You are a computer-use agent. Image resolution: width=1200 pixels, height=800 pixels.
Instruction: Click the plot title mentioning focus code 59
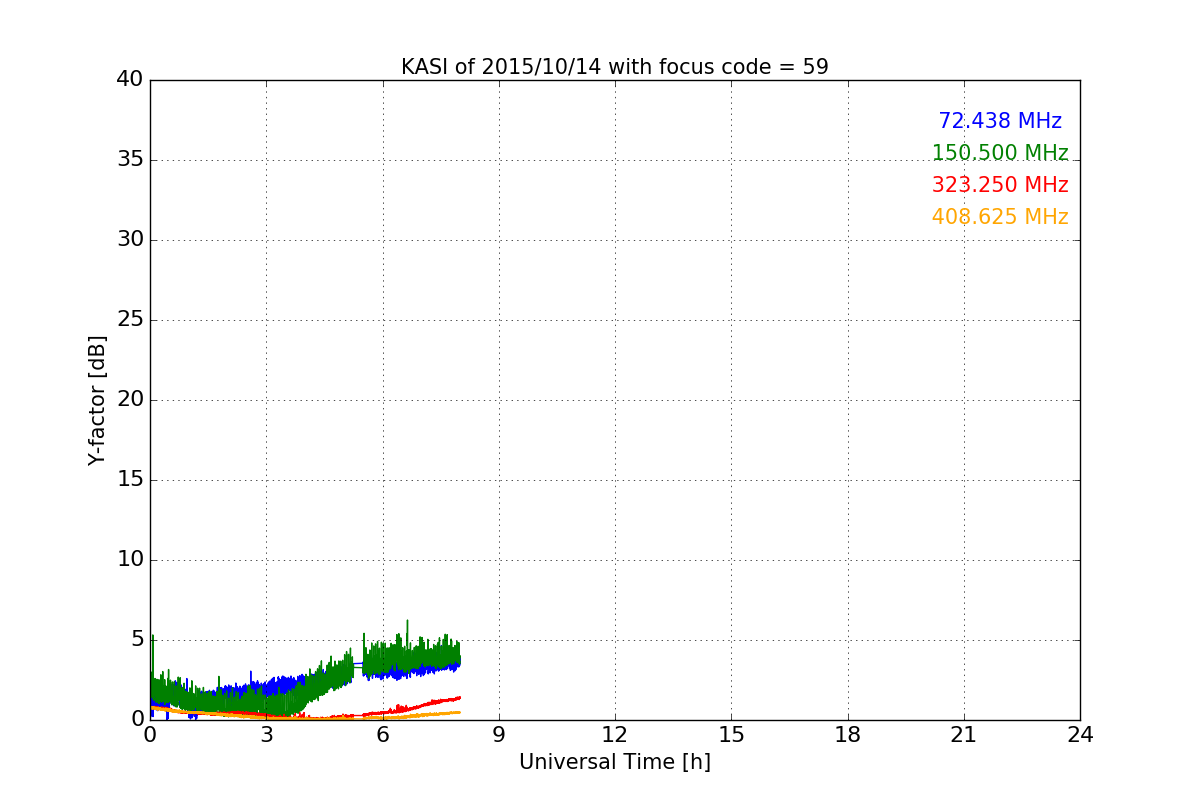click(614, 67)
